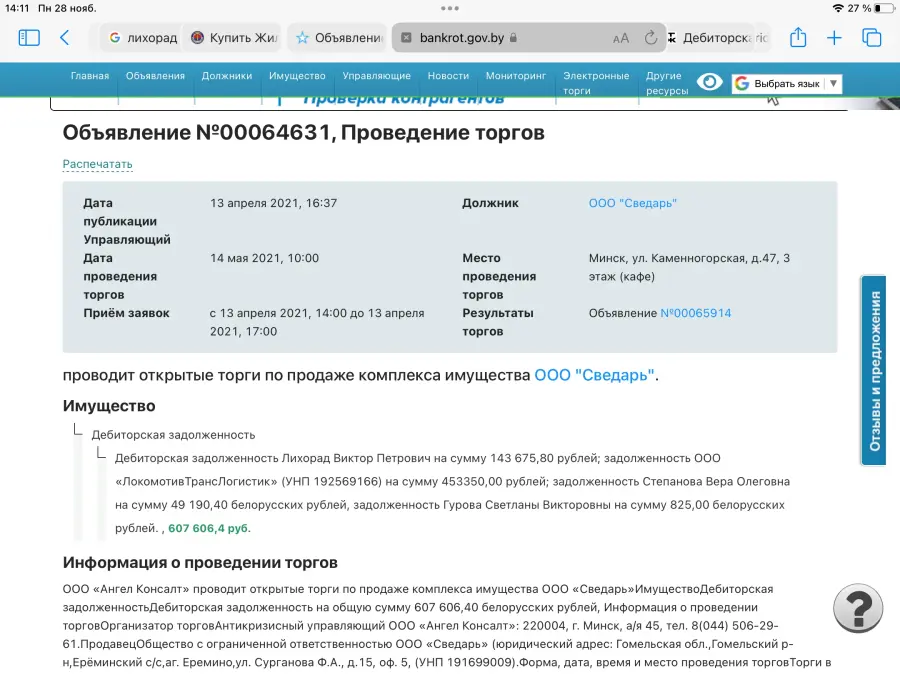Image resolution: width=900 pixels, height=675 pixels.
Task: Click the green 607 606,4 руб. amount
Action: (210, 528)
